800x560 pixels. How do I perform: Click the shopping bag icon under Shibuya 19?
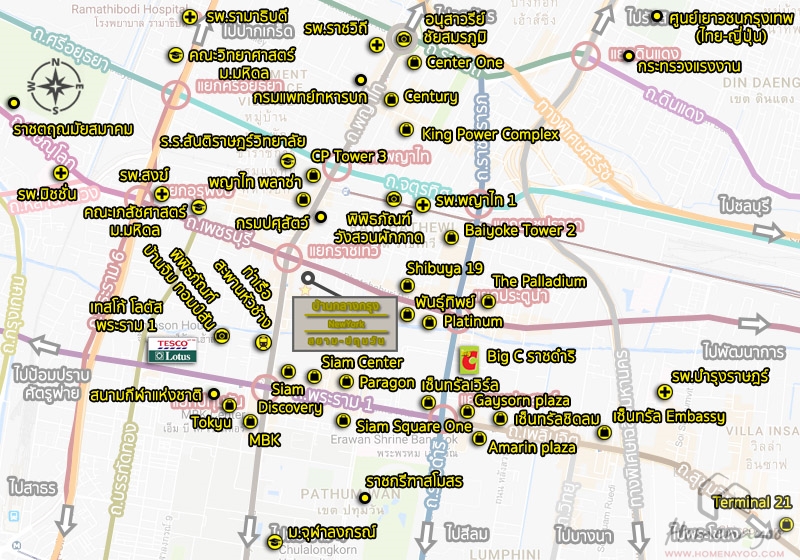click(407, 285)
